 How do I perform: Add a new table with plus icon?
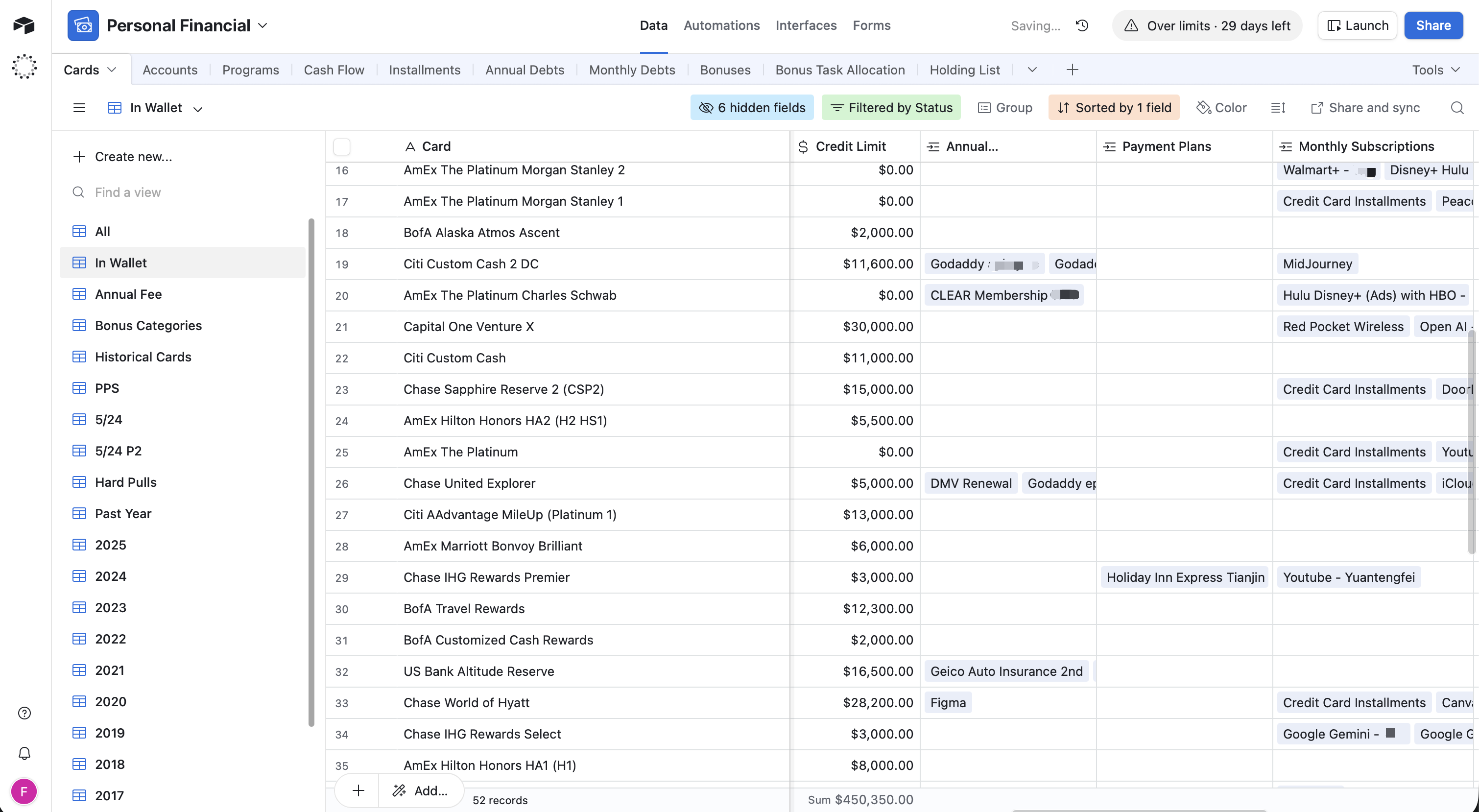tap(1072, 70)
